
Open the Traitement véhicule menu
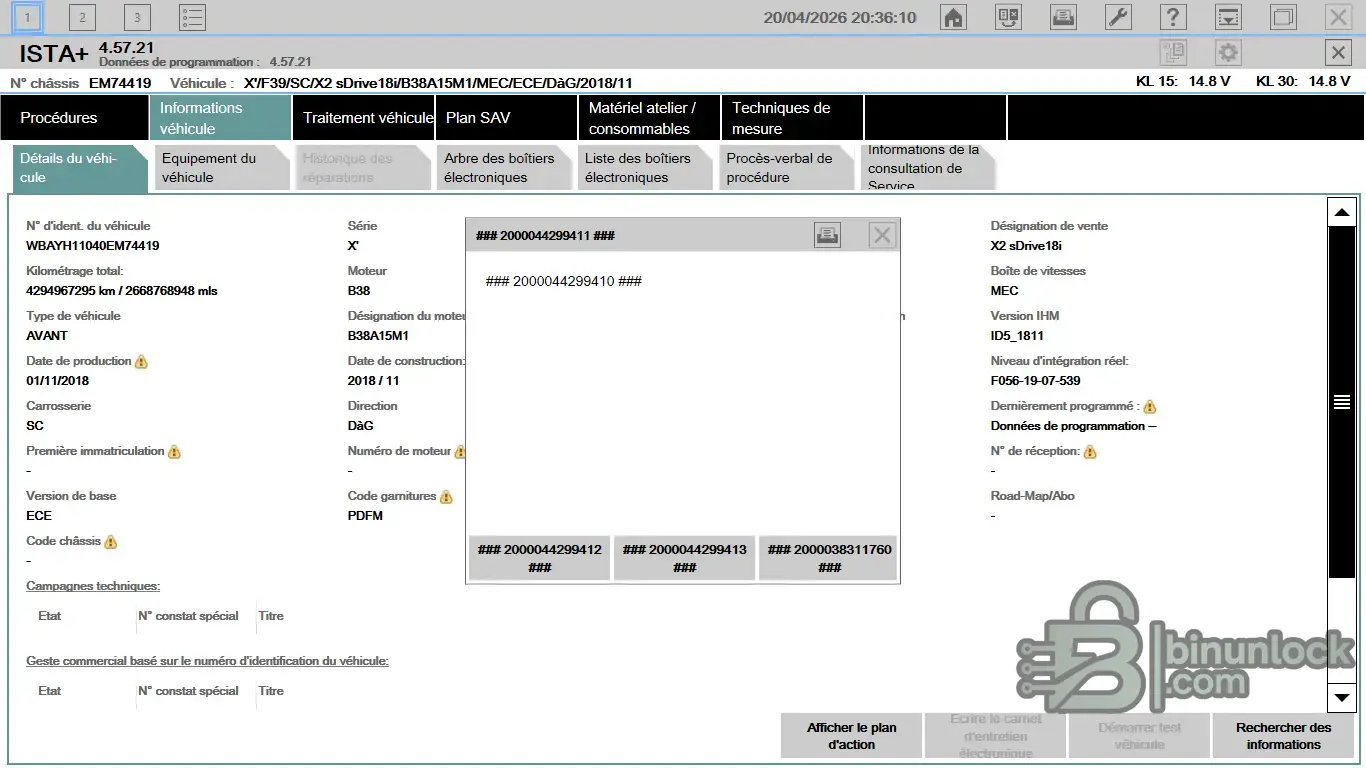point(367,118)
